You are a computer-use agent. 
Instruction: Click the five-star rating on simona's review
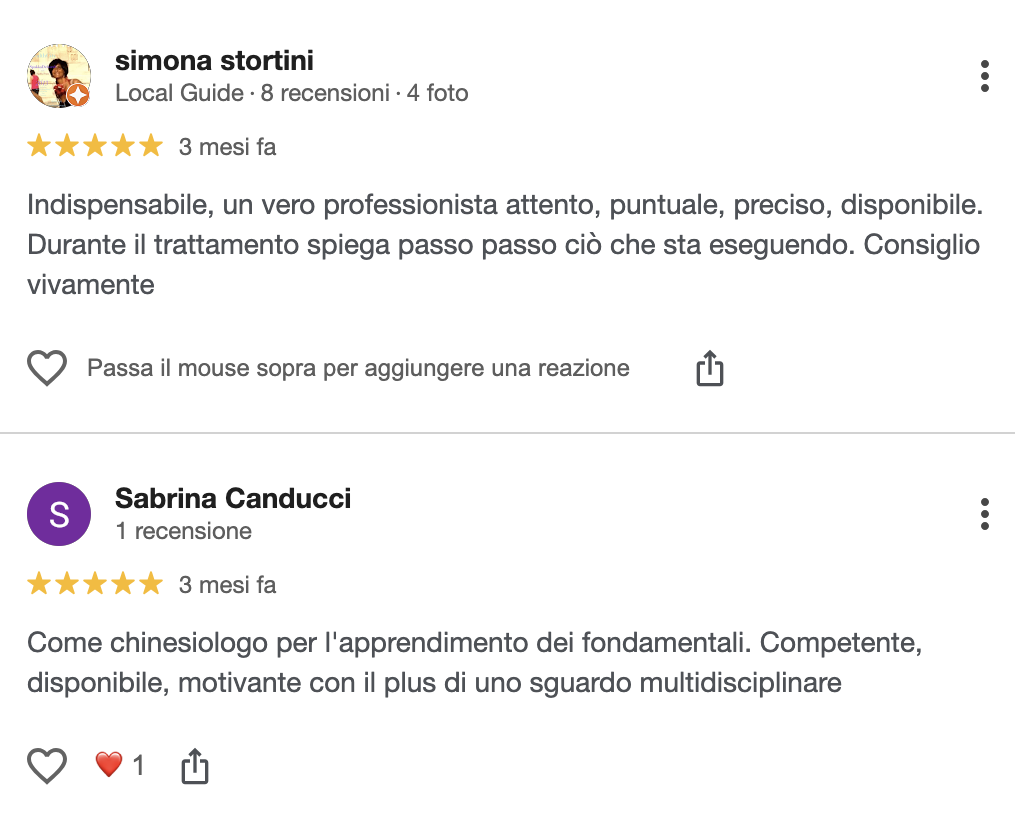94,147
